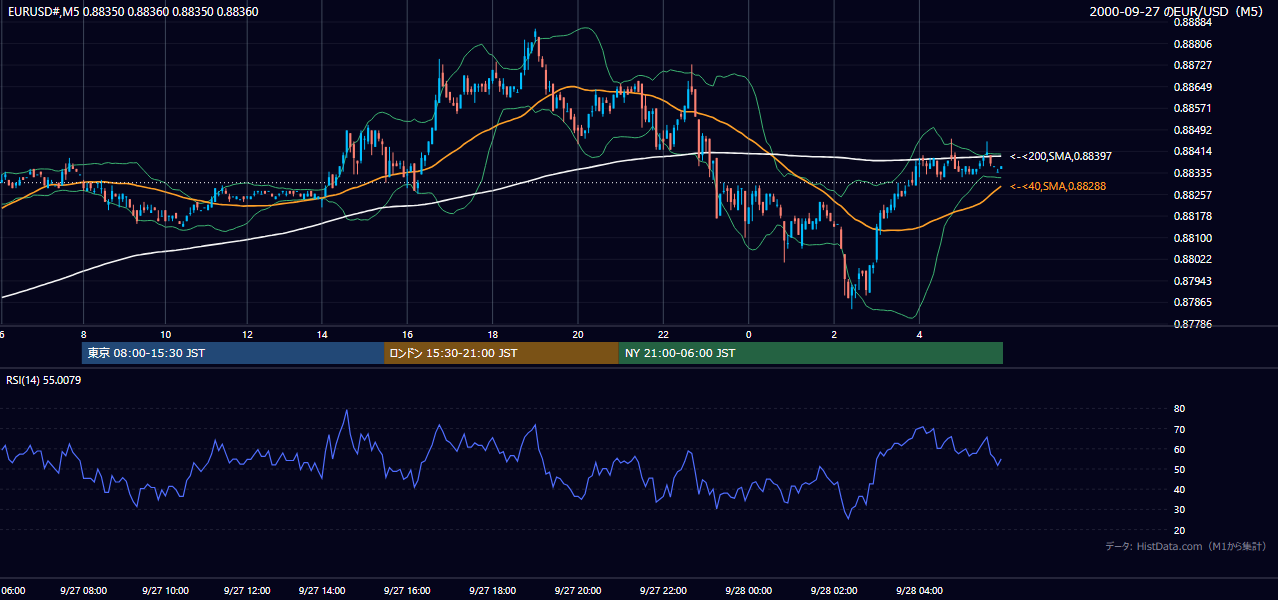Click hour label 10 under price chart
This screenshot has width=1278, height=600.
[x=165, y=334]
